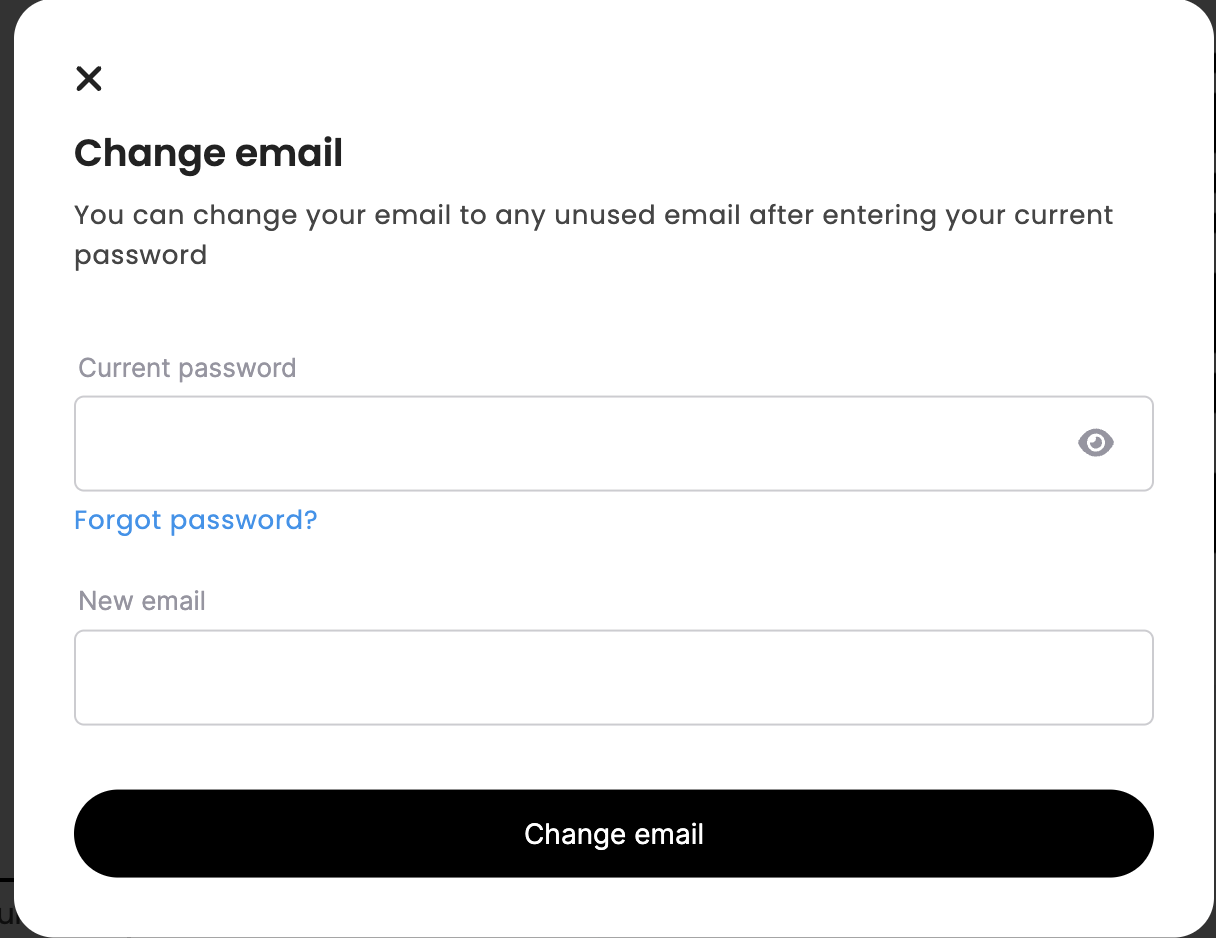Show the current password with eye icon
The image size is (1216, 938).
[x=1096, y=442]
